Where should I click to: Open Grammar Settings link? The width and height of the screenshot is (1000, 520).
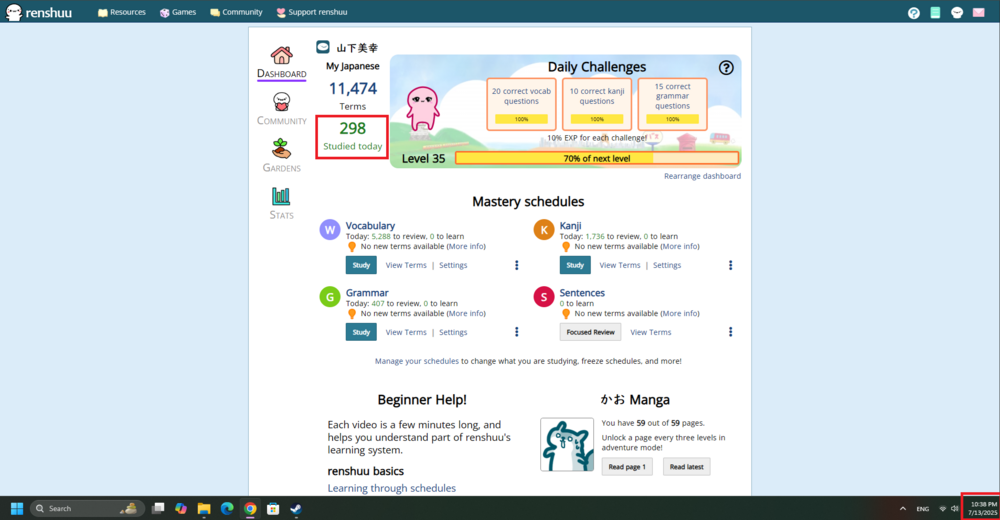point(453,332)
